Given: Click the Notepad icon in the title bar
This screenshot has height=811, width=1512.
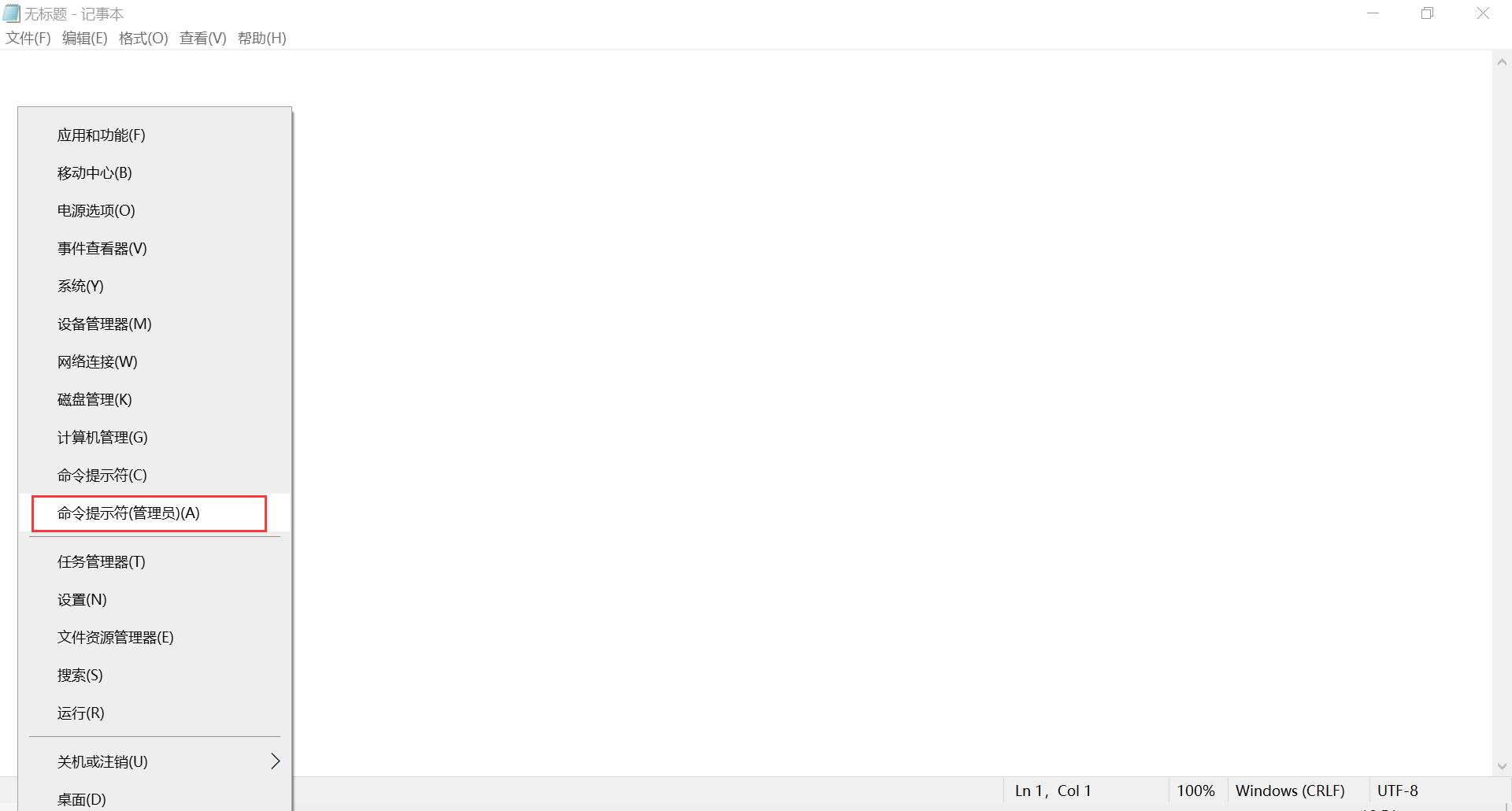Looking at the screenshot, I should click(11, 13).
